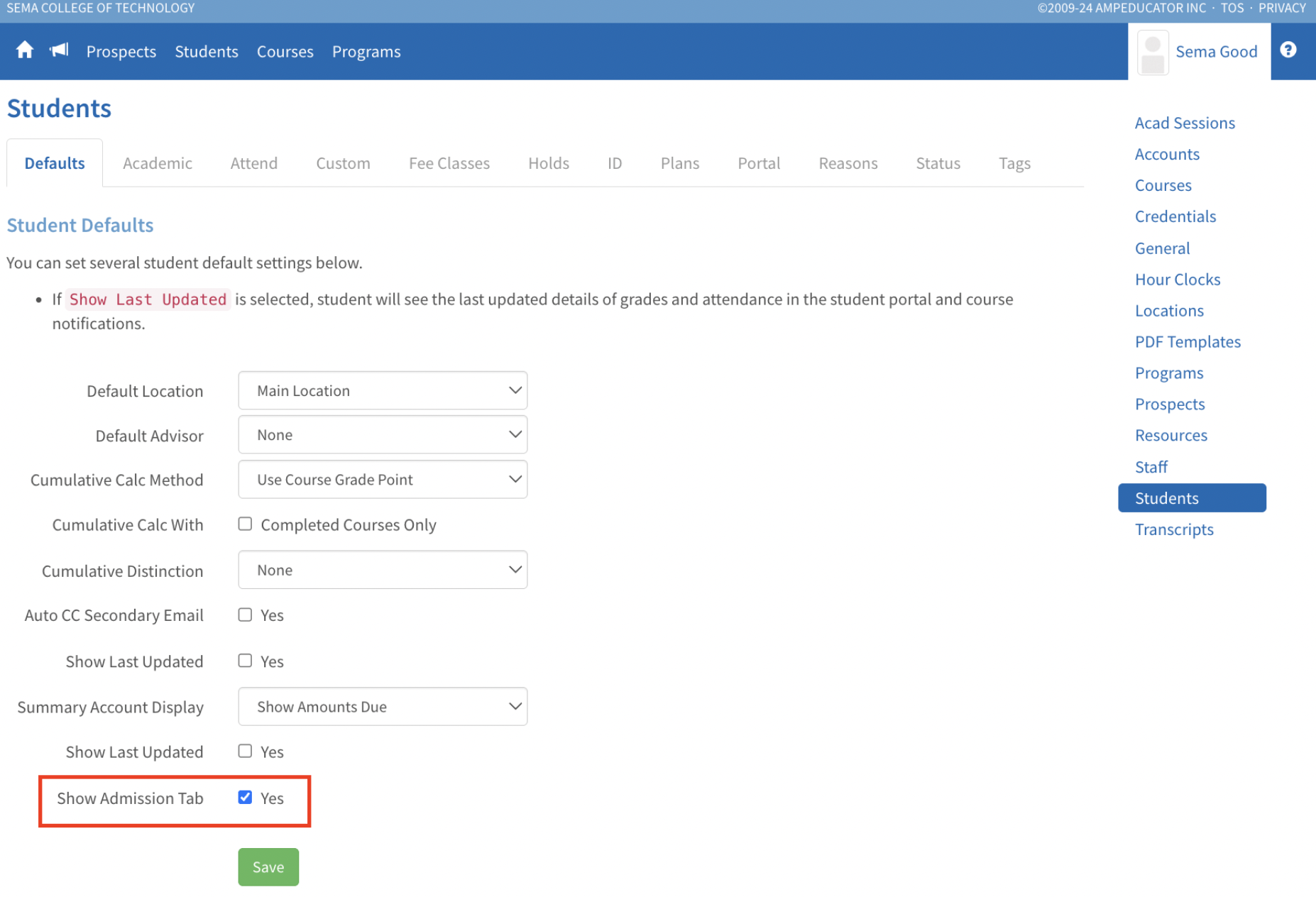Open the Fee Classes tab
1316x897 pixels.
coord(449,163)
